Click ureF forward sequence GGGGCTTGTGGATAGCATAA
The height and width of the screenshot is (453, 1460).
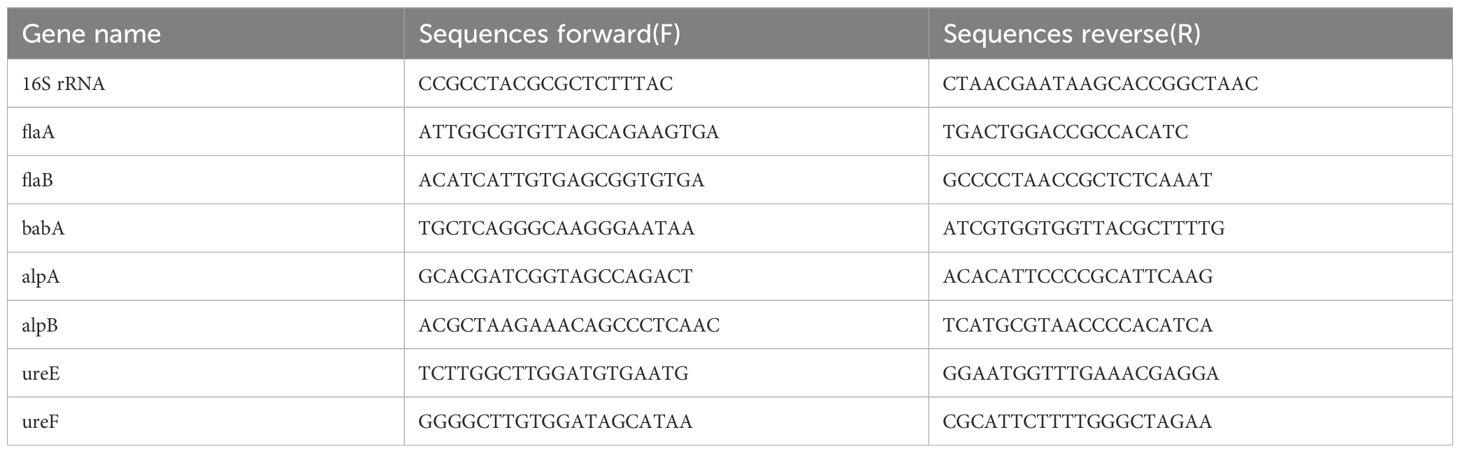point(556,422)
